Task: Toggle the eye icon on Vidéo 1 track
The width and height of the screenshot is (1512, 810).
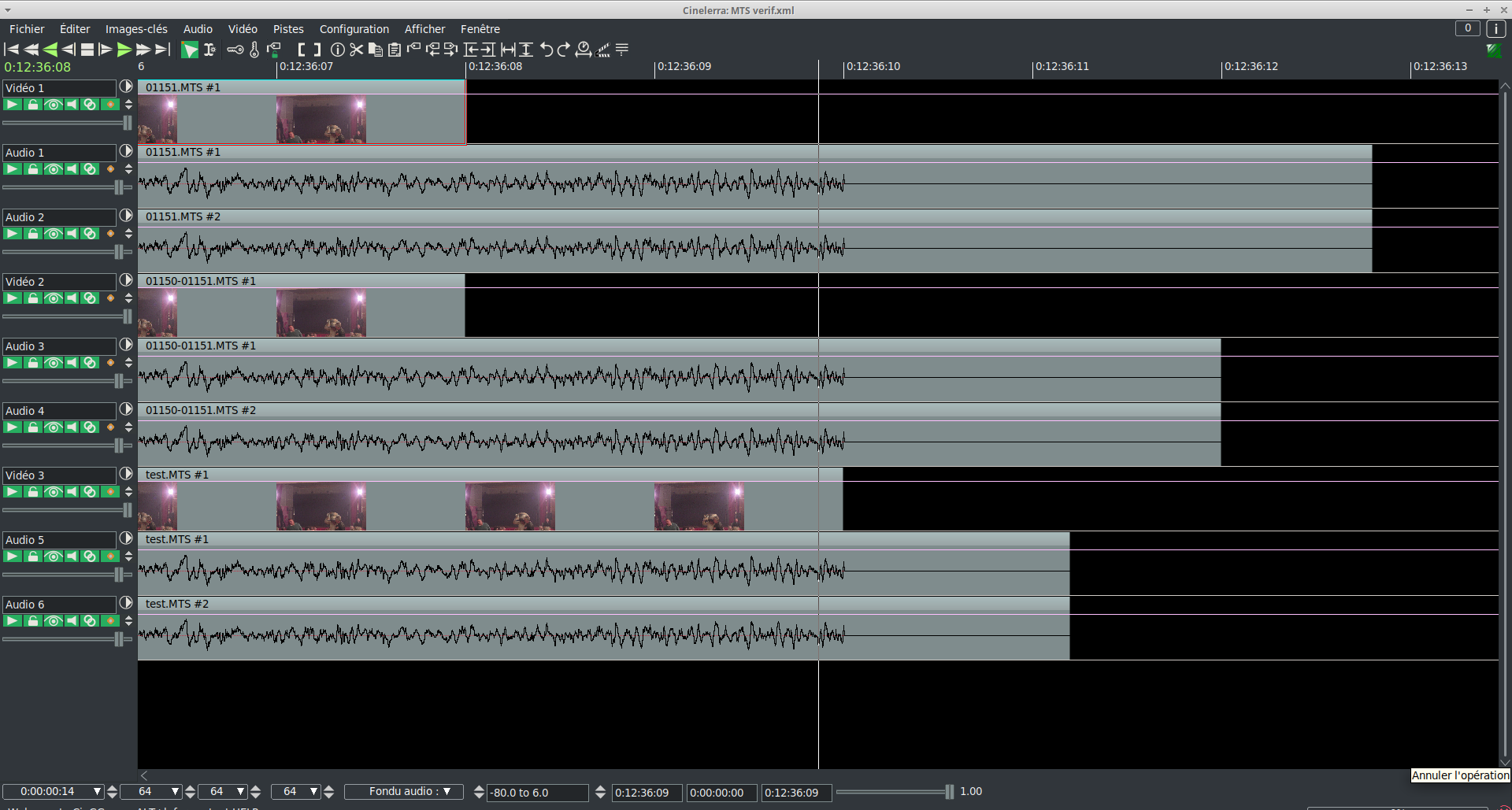Action: point(53,105)
